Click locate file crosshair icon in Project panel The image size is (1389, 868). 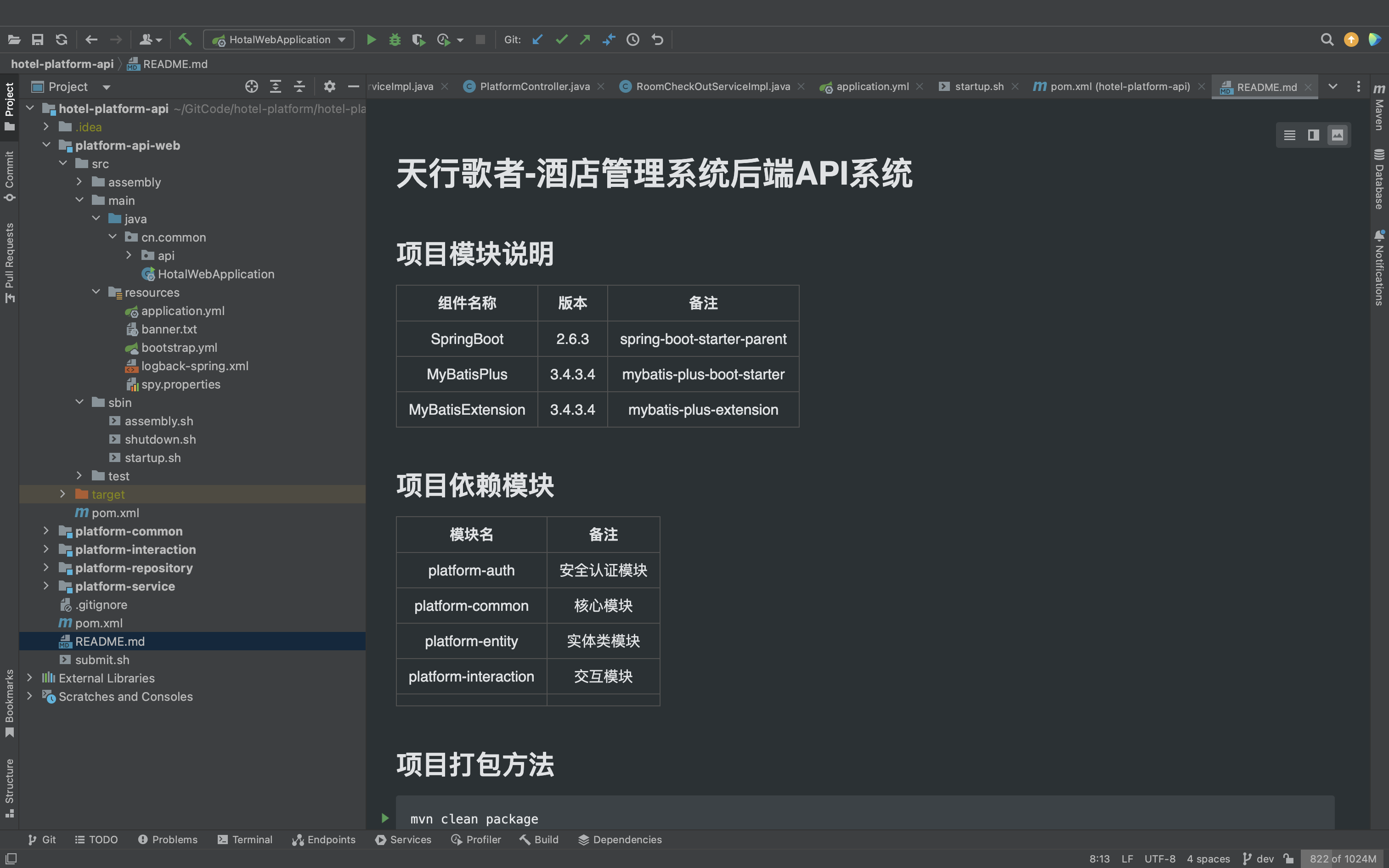point(251,87)
